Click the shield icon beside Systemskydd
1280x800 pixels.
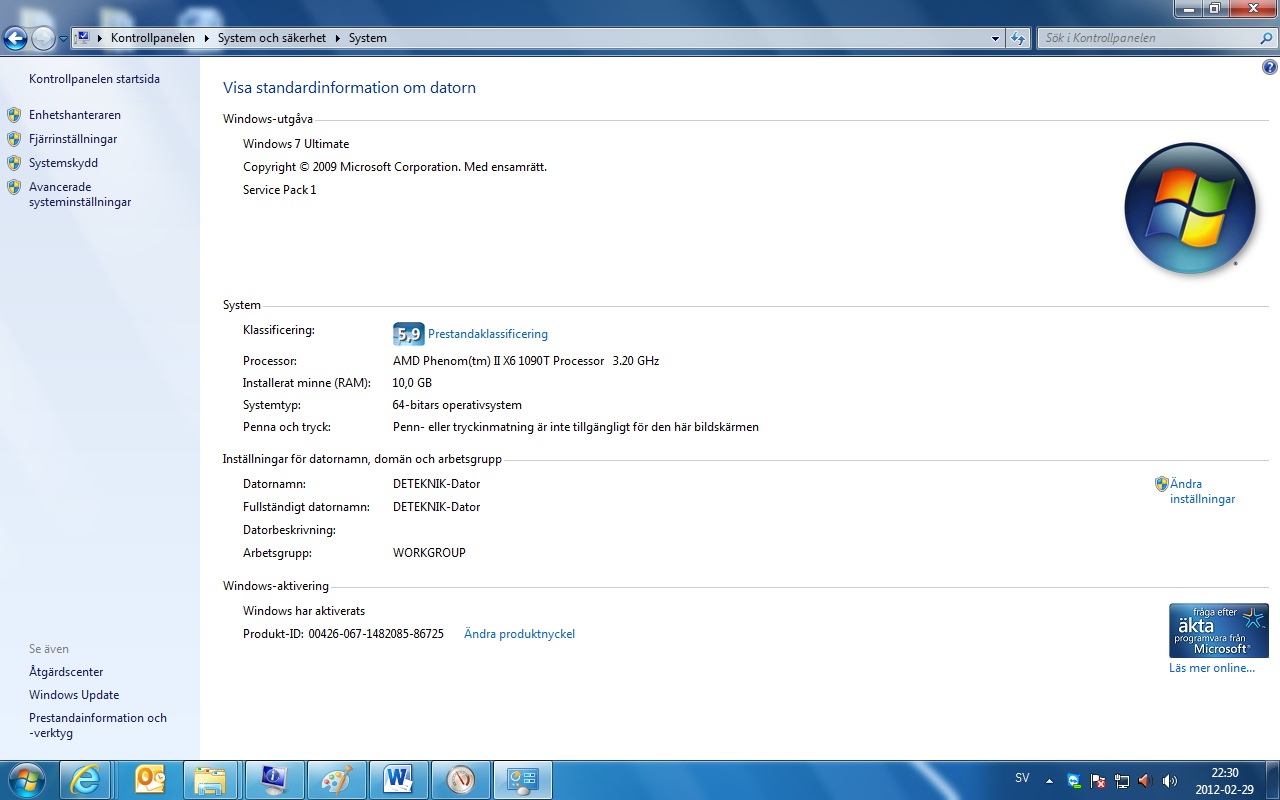[14, 163]
